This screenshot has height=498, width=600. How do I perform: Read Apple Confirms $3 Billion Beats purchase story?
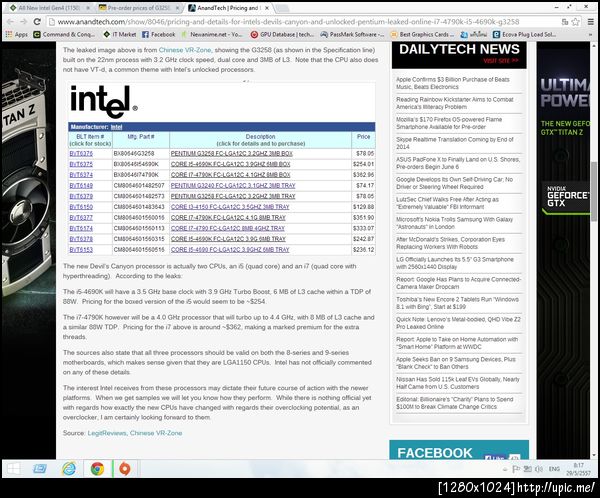point(453,83)
